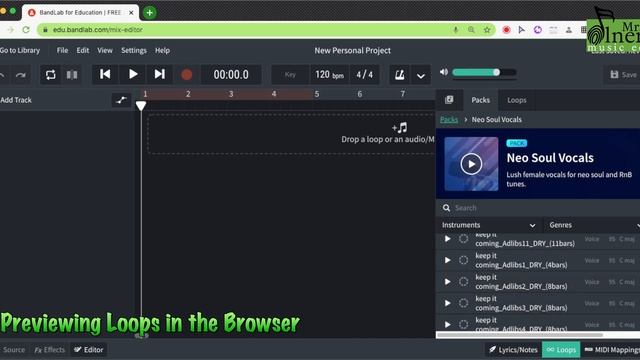Open the File menu
This screenshot has width=640, height=360.
[62, 50]
